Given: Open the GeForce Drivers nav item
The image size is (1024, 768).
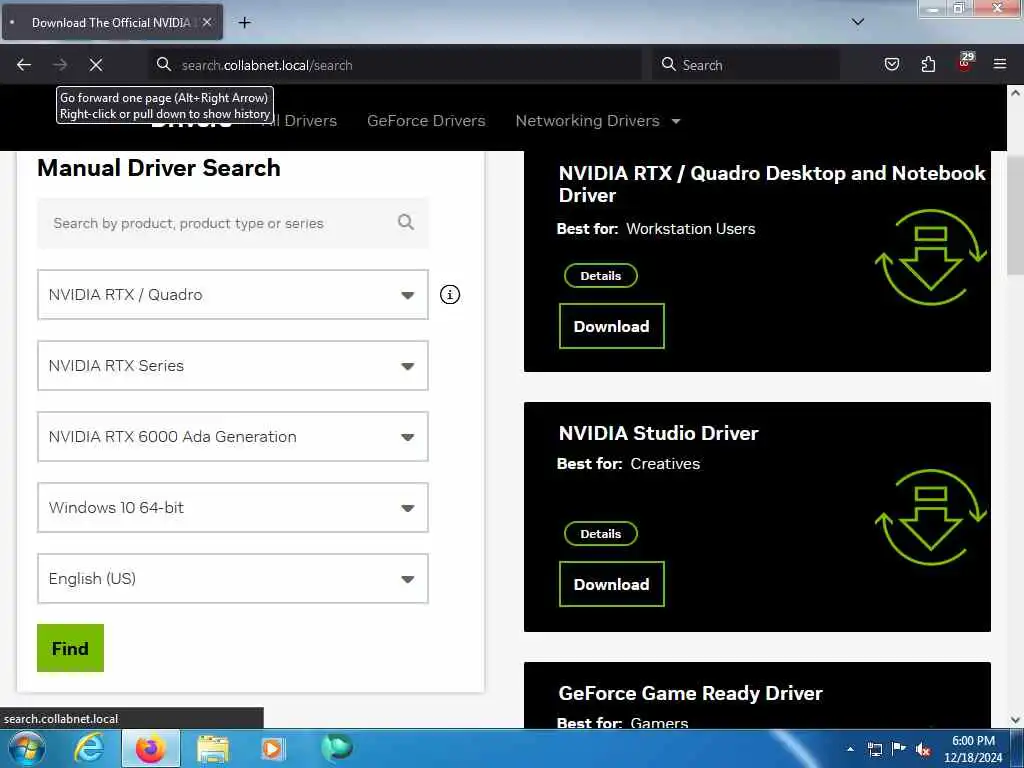Looking at the screenshot, I should 426,121.
